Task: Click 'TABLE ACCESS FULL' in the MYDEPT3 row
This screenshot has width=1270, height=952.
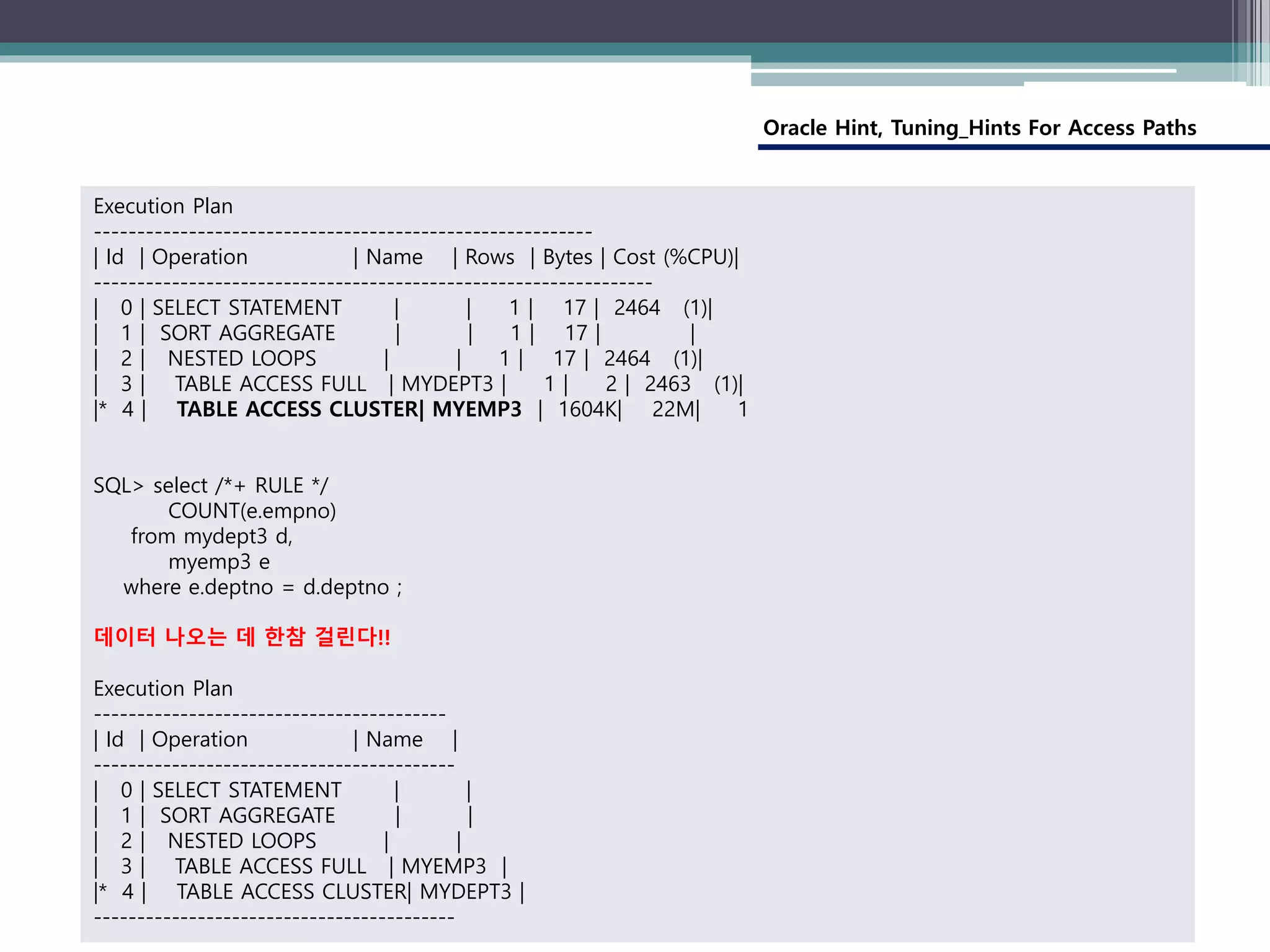Action: pos(270,384)
